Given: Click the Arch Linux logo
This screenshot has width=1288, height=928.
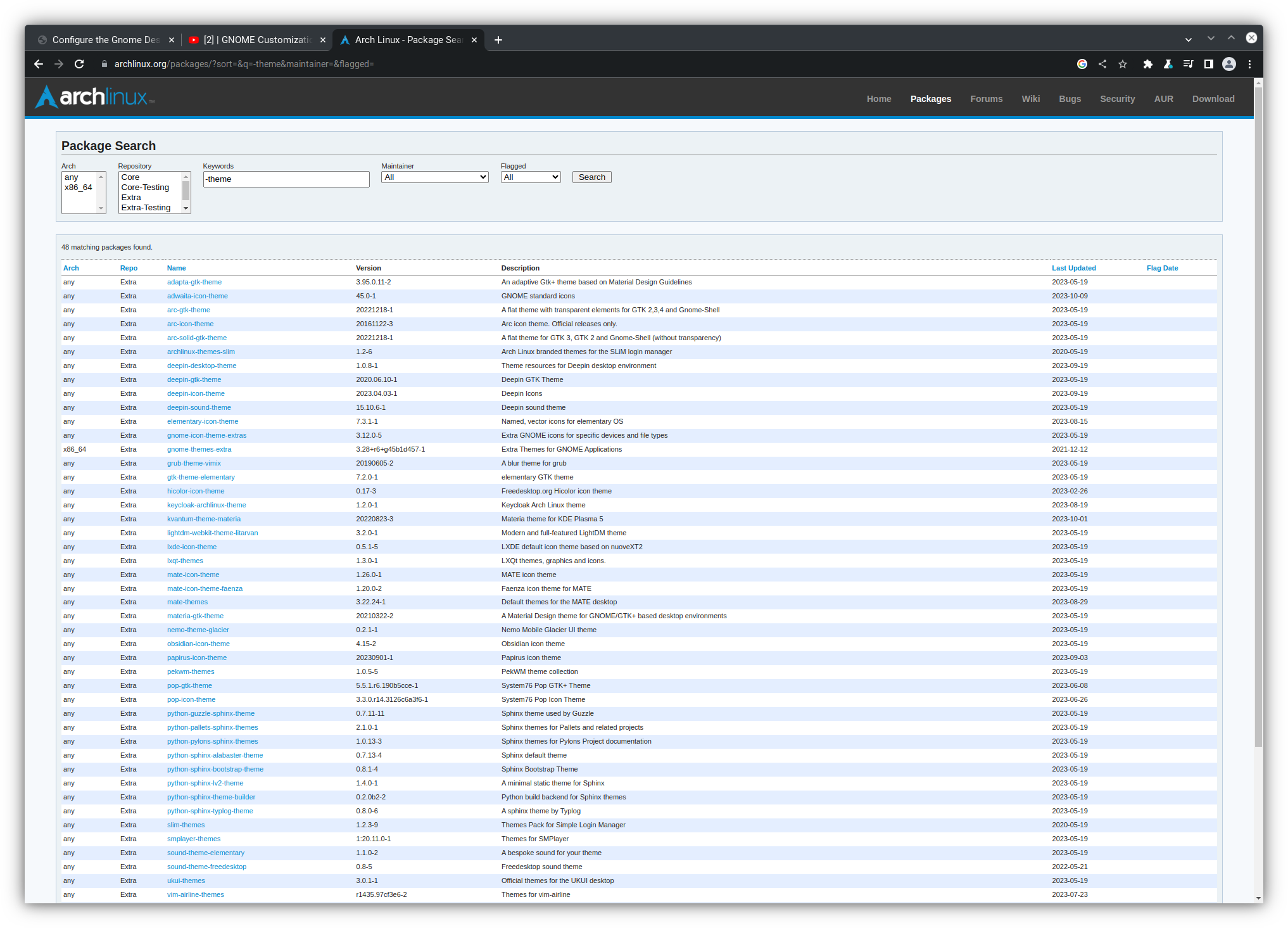Looking at the screenshot, I should [95, 97].
